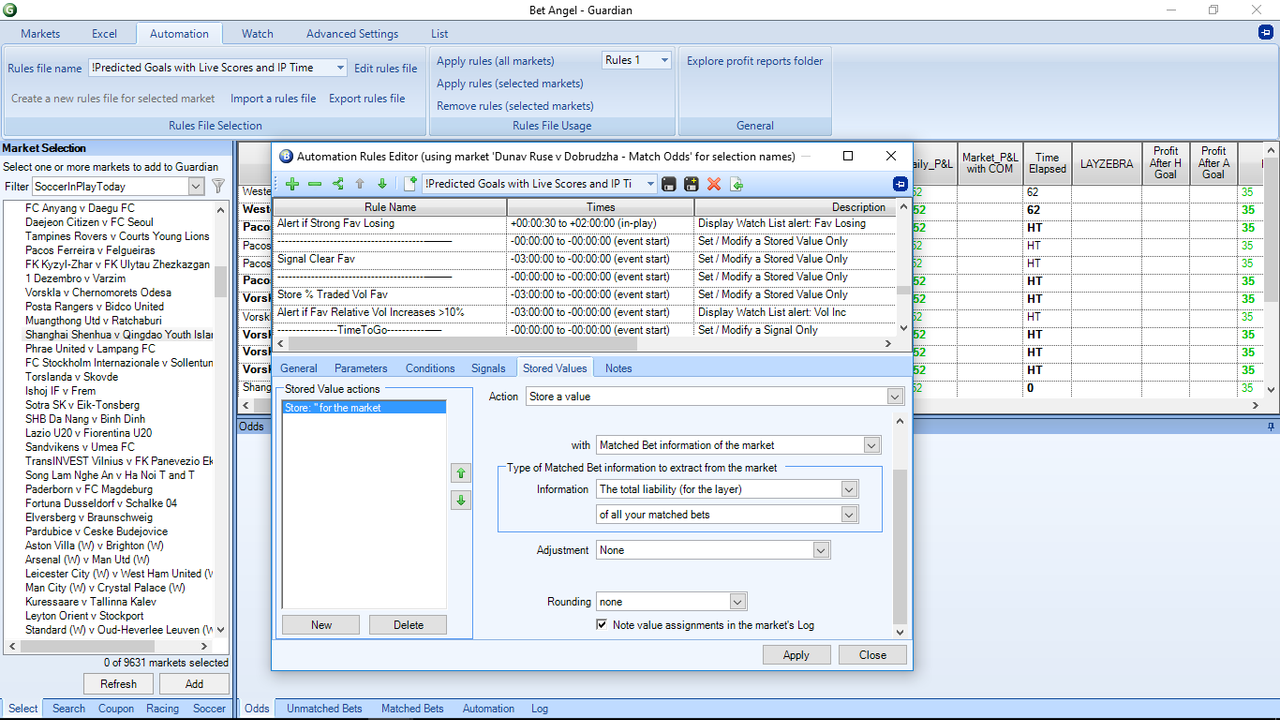Click Refresh button under market list

[118, 684]
